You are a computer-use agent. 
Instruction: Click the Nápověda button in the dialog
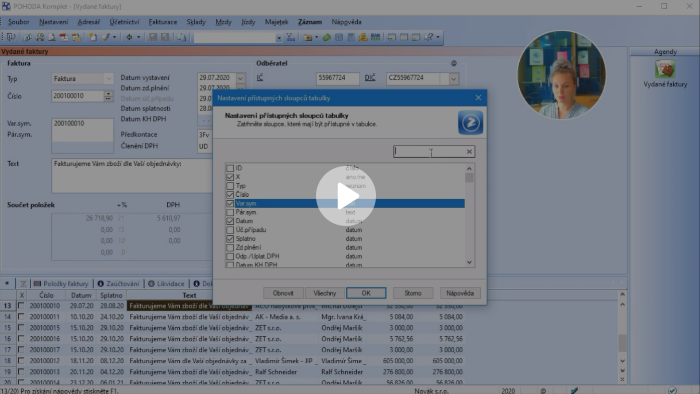(460, 293)
